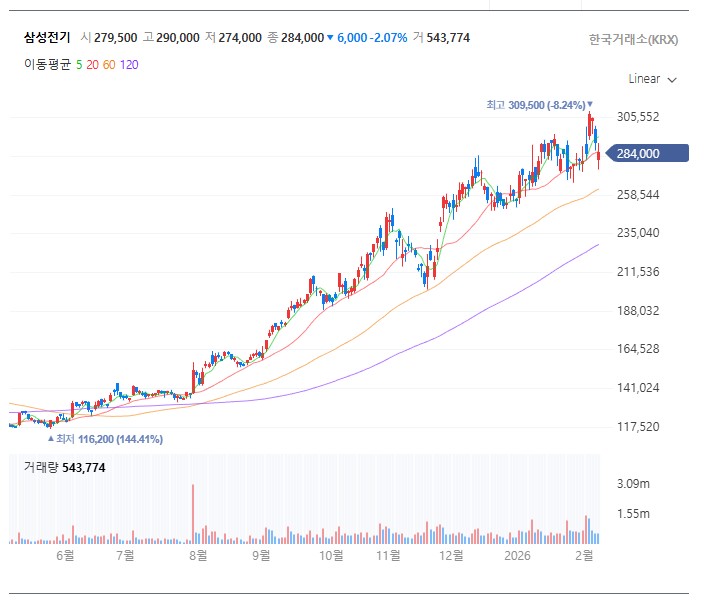Click the 235,040 price axis label
Image resolution: width=704 pixels, height=600 pixels.
(638, 233)
